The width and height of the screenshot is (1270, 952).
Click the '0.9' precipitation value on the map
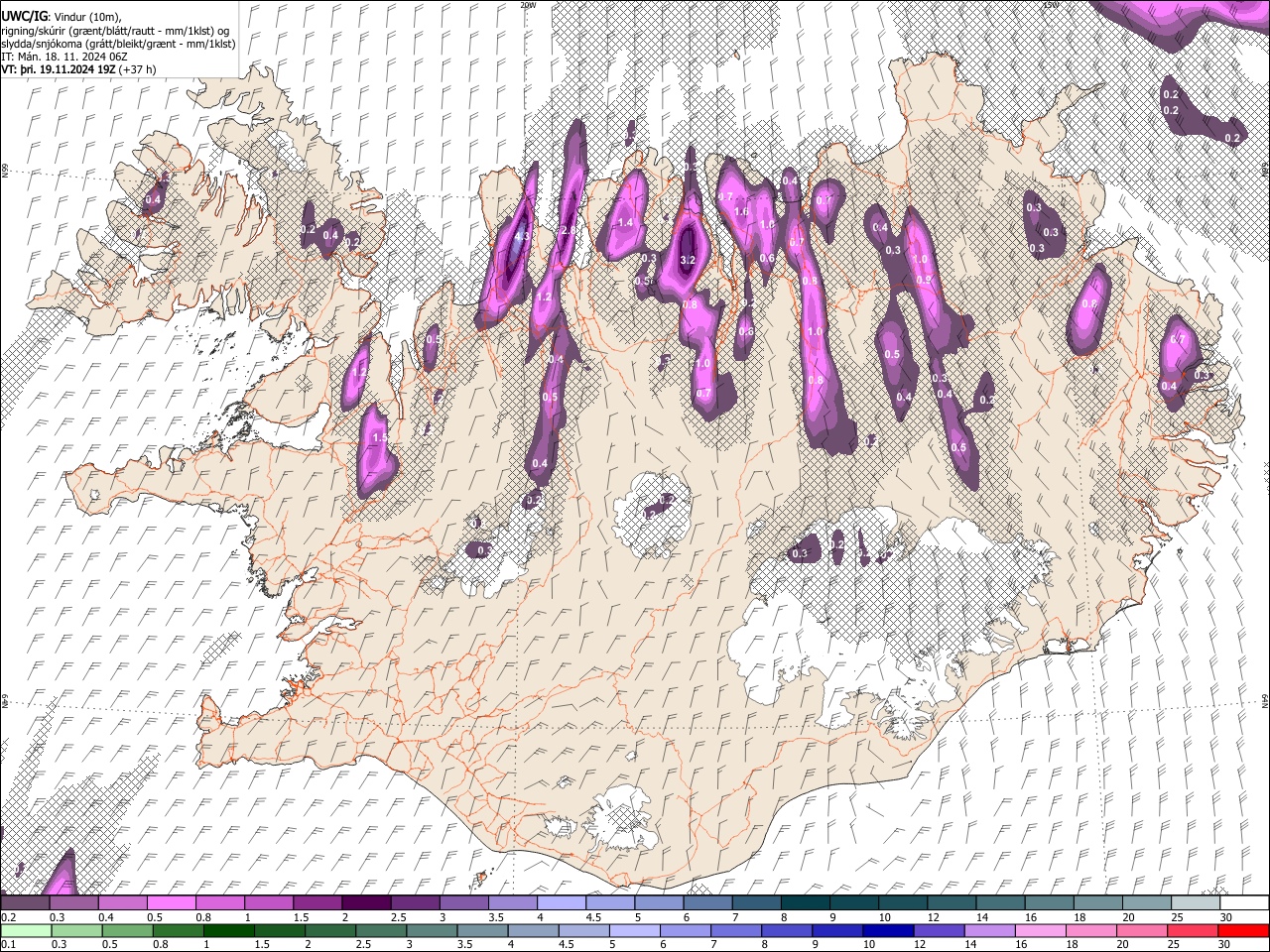click(925, 280)
